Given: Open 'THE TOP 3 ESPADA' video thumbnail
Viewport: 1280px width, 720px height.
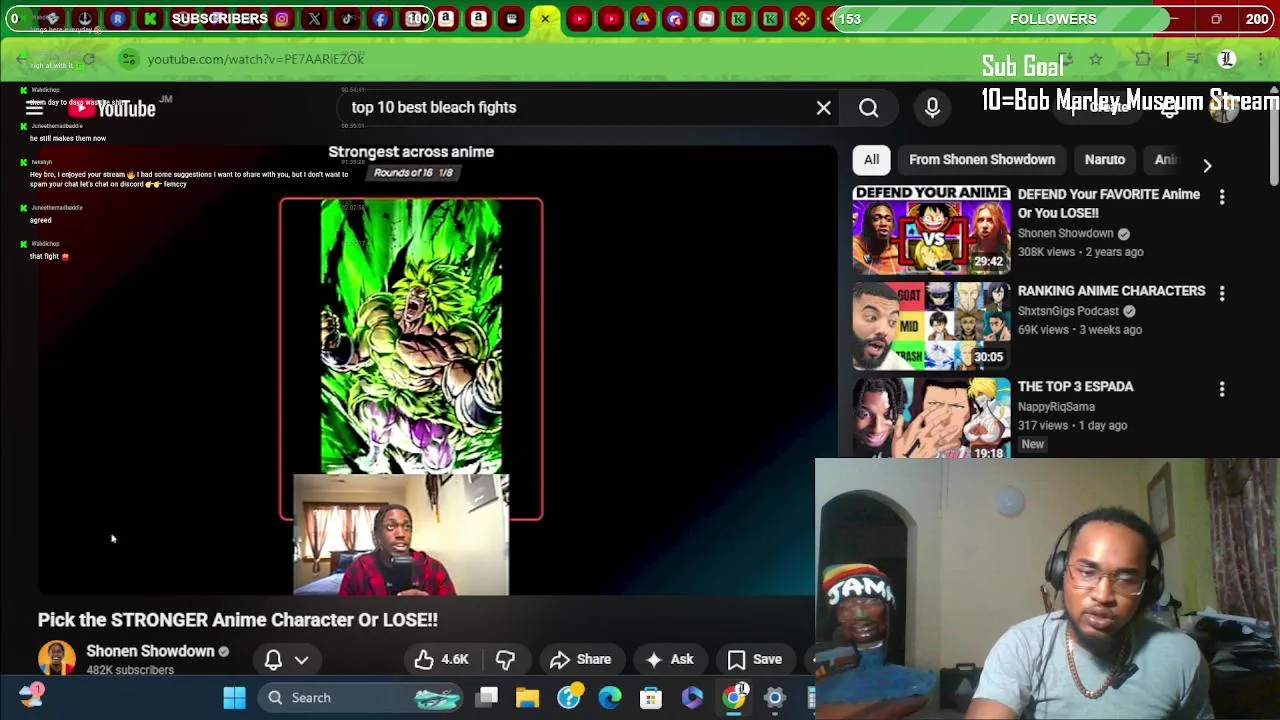Looking at the screenshot, I should (931, 418).
